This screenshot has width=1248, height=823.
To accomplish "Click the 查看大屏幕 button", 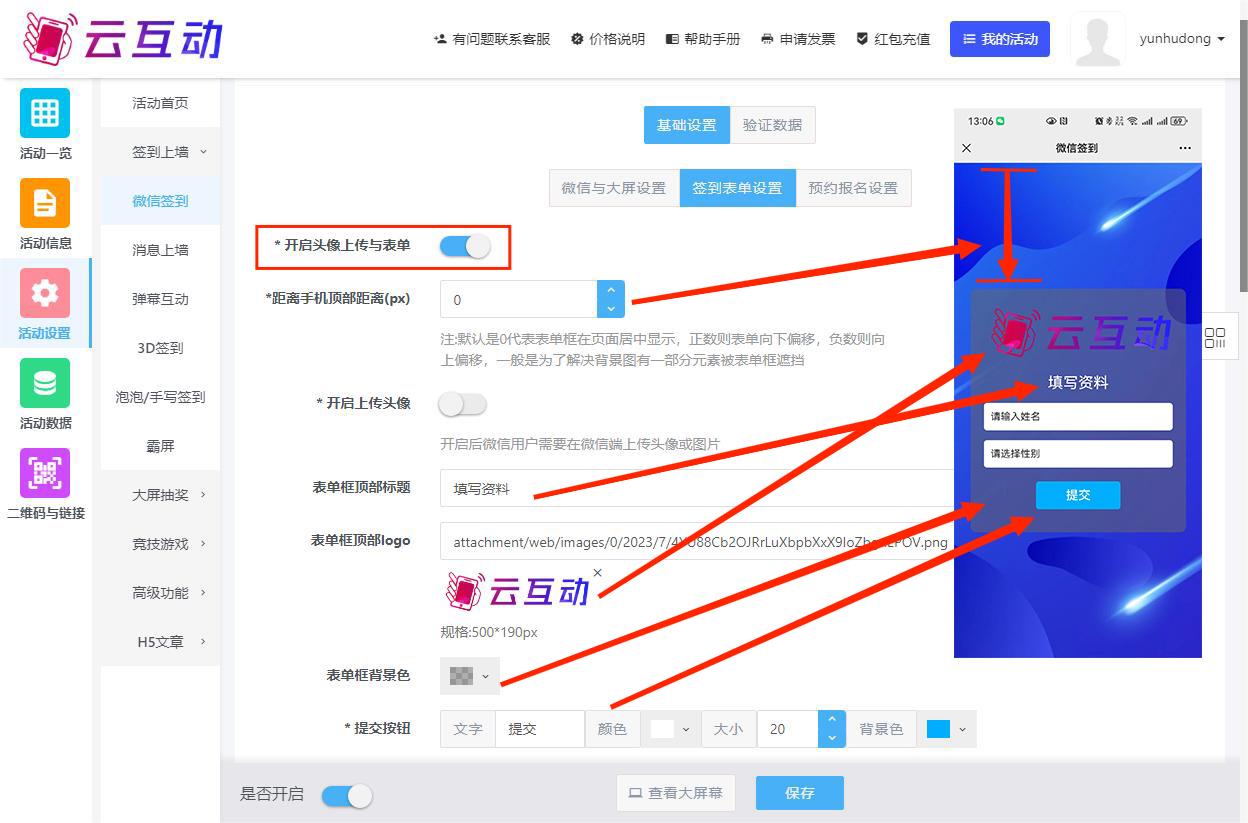I will click(676, 793).
